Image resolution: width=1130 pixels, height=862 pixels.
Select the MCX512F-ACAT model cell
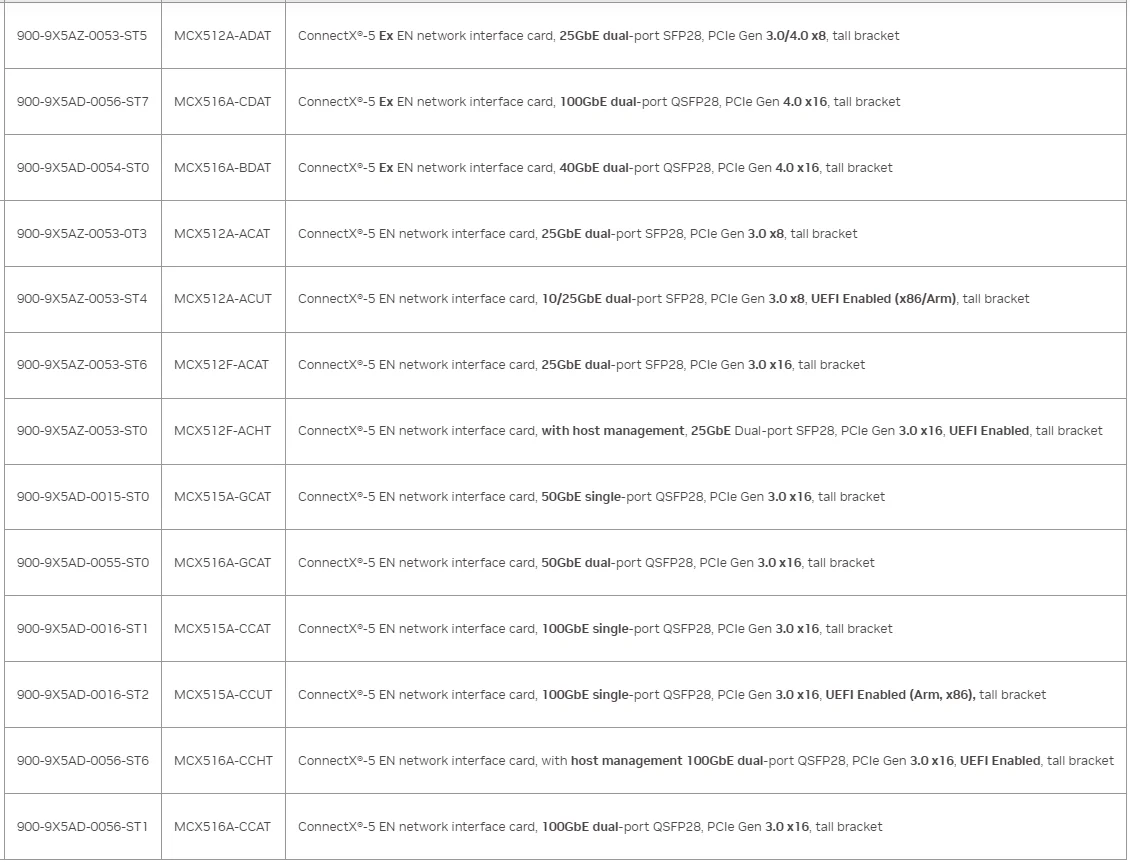pos(221,365)
